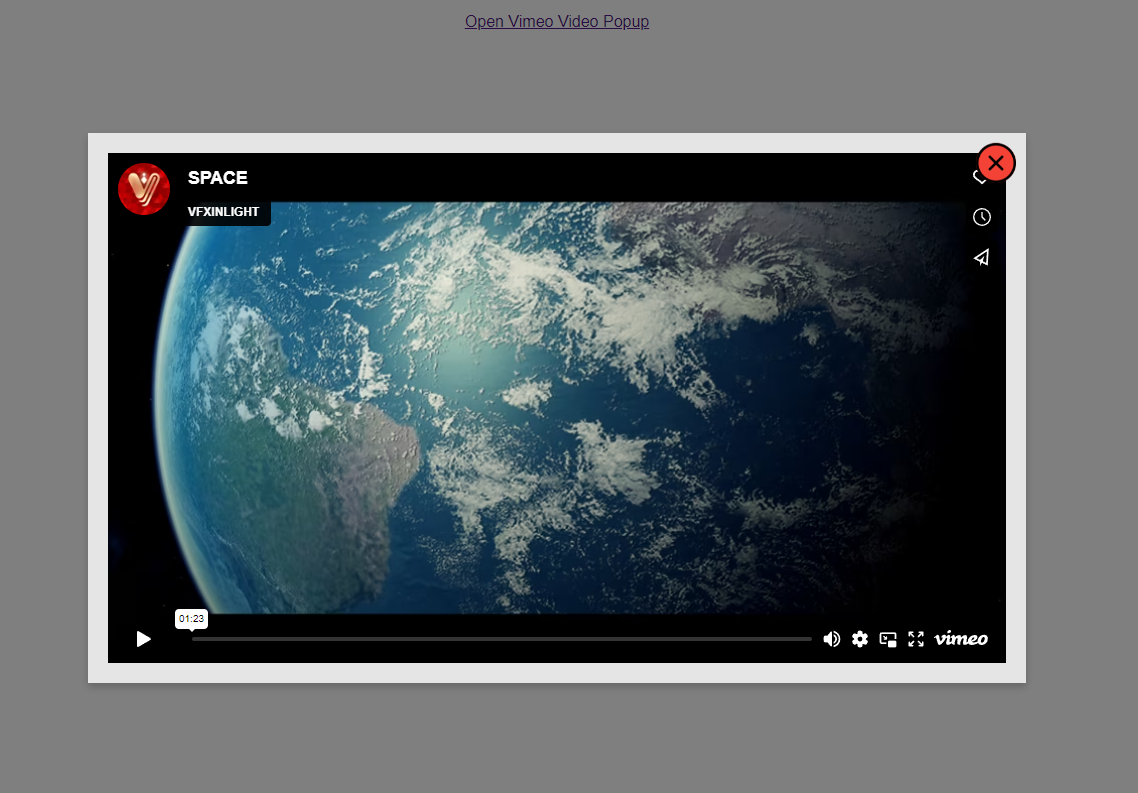Dismiss the popup with the red X button
This screenshot has height=793, width=1138.
996,162
